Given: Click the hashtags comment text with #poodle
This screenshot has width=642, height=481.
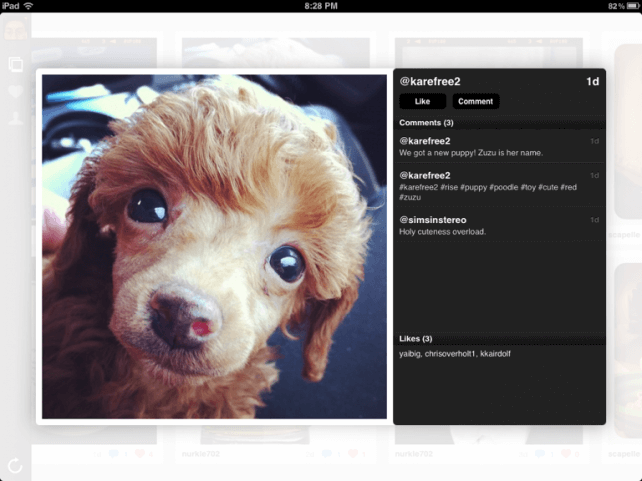Looking at the screenshot, I should pos(488,192).
